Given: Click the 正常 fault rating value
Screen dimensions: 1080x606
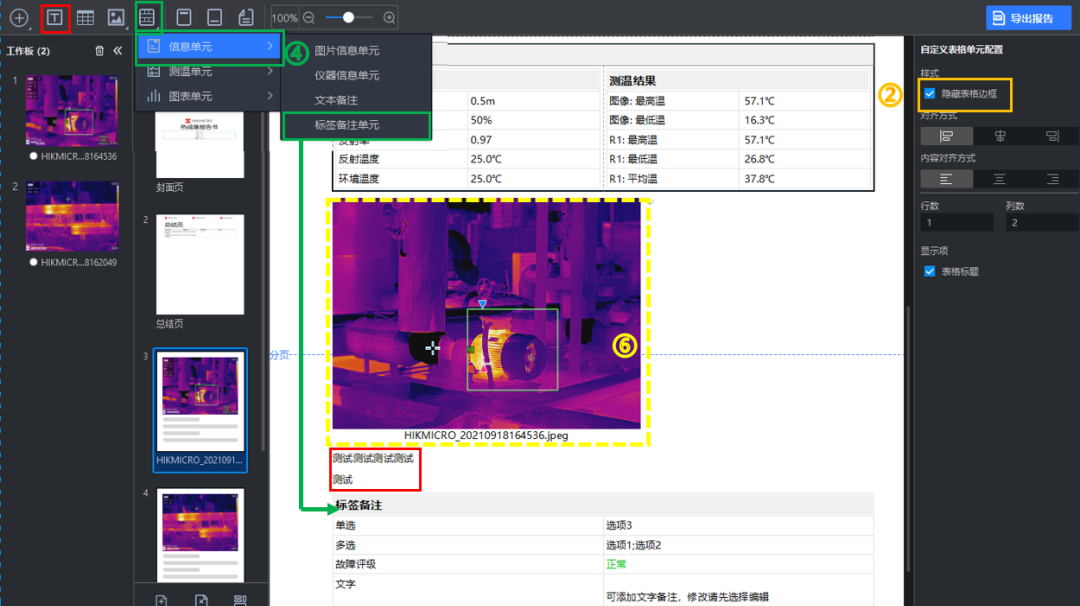Looking at the screenshot, I should coord(616,564).
